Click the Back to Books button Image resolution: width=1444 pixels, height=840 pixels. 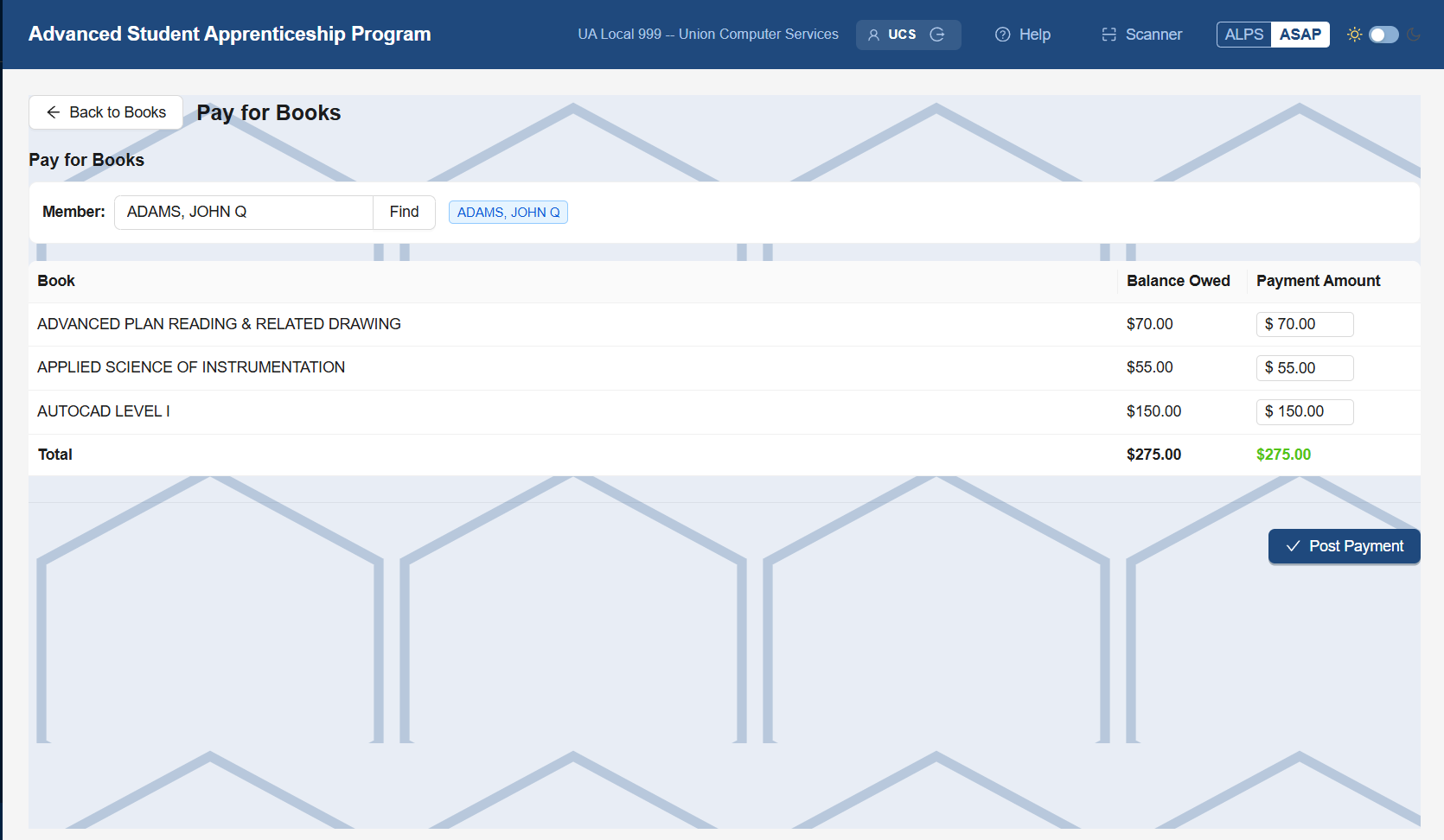105,112
